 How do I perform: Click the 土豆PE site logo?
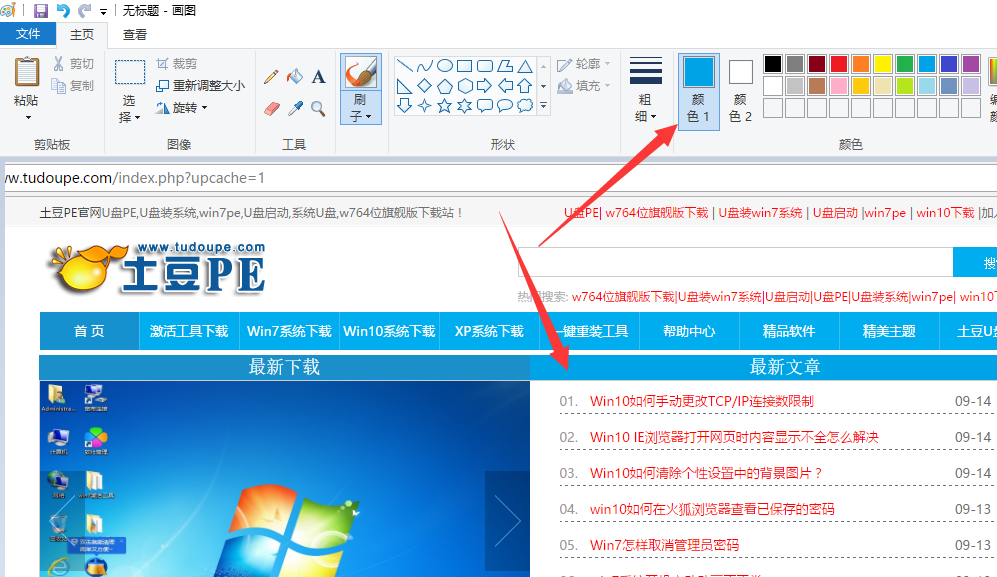158,268
